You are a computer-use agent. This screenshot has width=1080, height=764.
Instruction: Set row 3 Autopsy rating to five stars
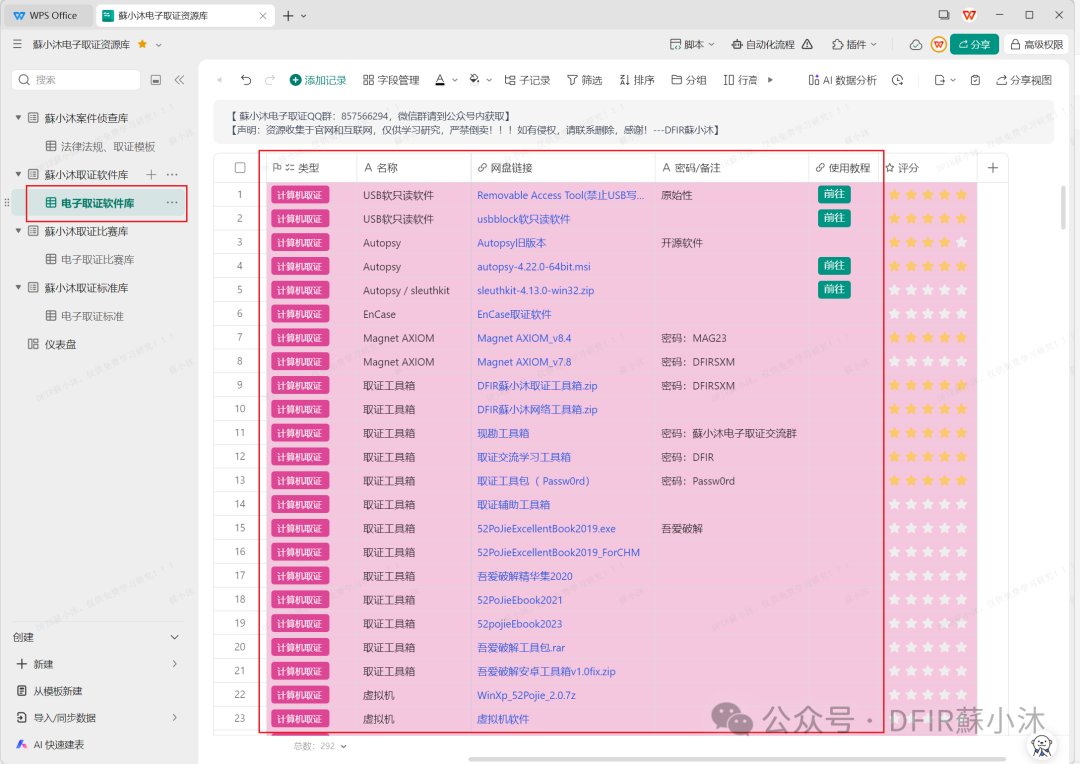point(962,242)
